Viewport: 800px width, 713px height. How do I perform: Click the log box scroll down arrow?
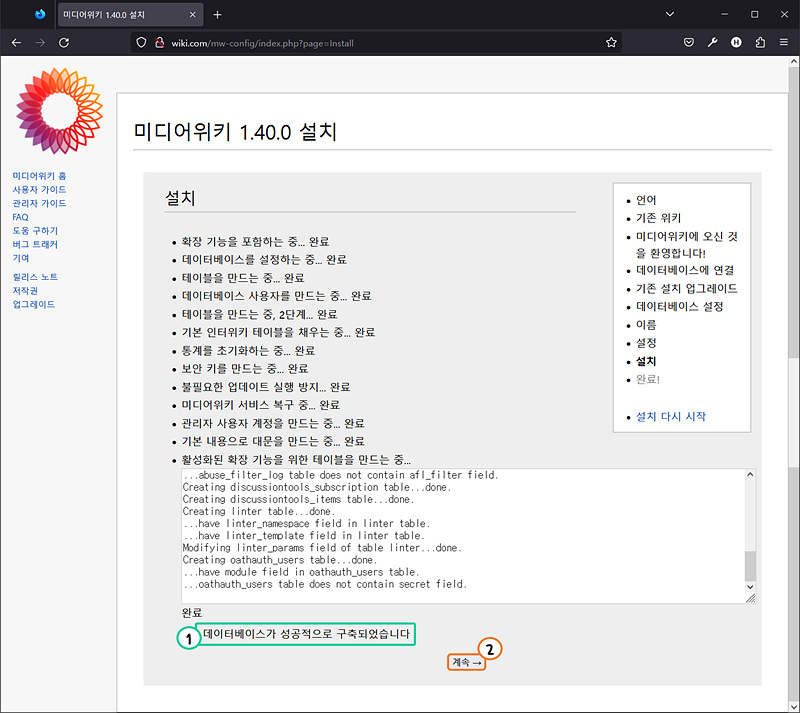pos(750,587)
